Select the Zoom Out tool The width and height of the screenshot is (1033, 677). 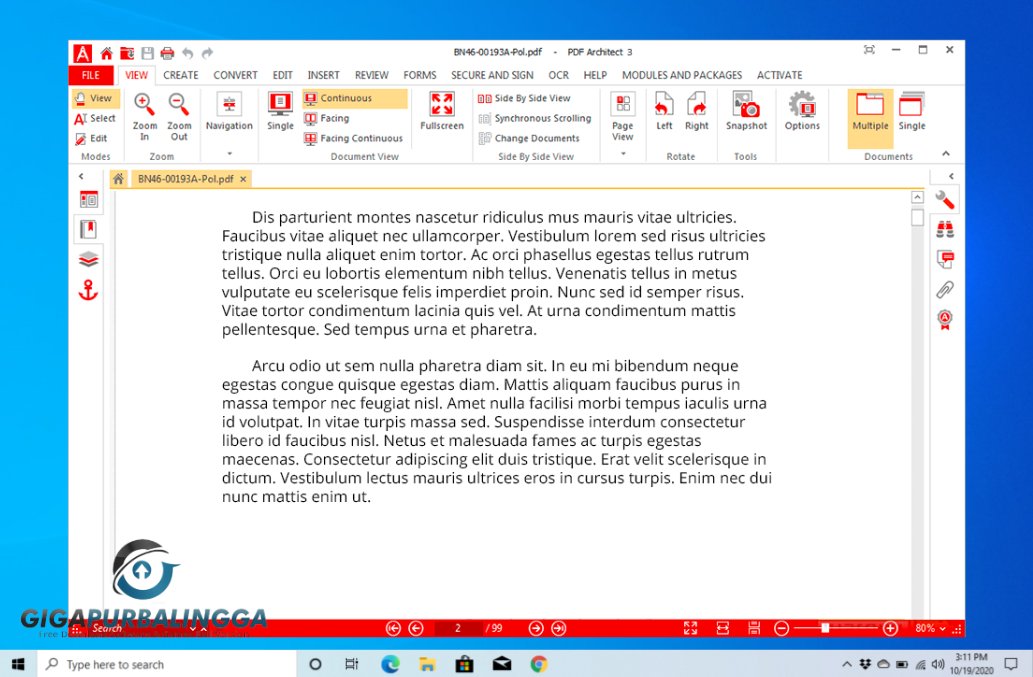(178, 113)
